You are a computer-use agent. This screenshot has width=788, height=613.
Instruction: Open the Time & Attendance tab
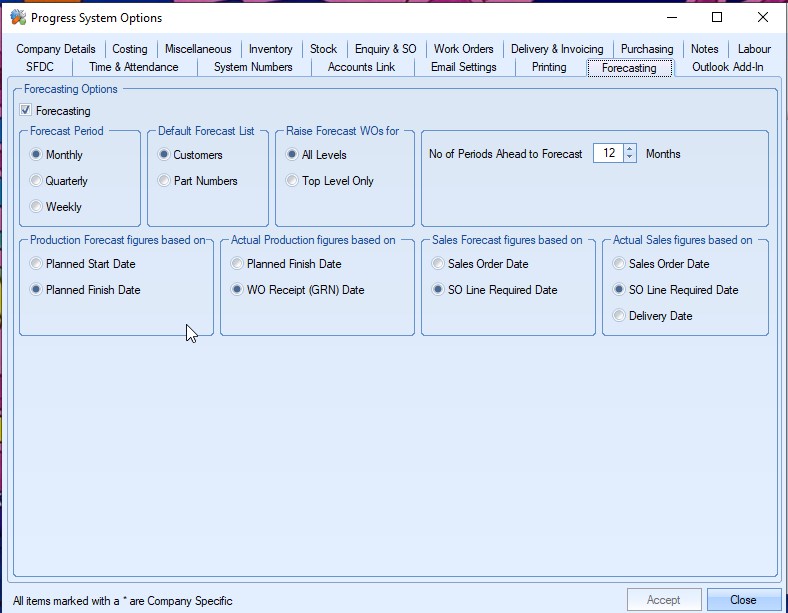134,67
